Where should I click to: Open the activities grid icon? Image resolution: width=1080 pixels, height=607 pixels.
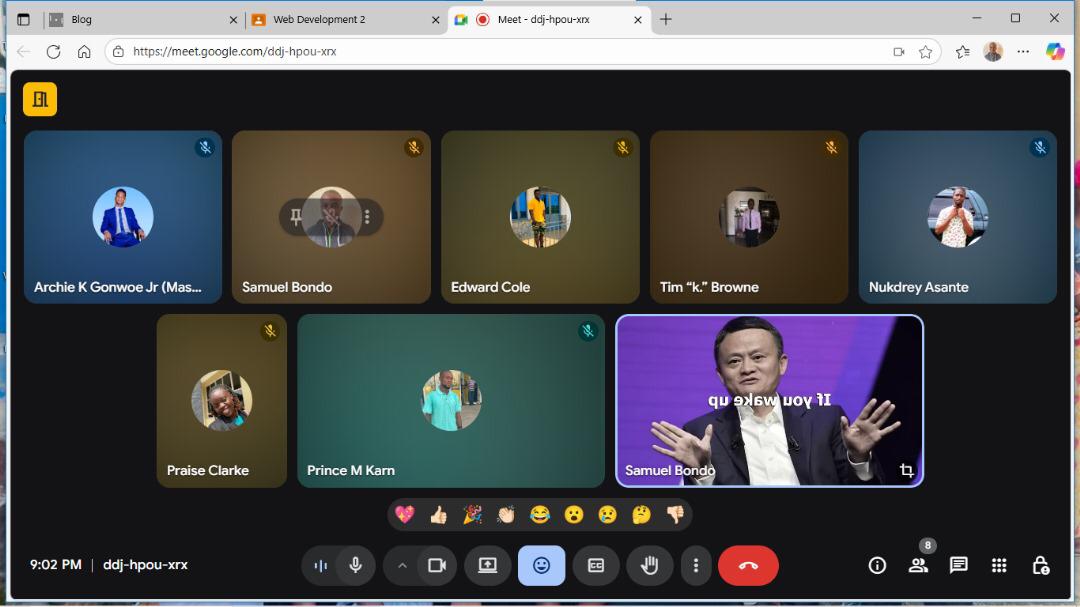click(x=998, y=566)
